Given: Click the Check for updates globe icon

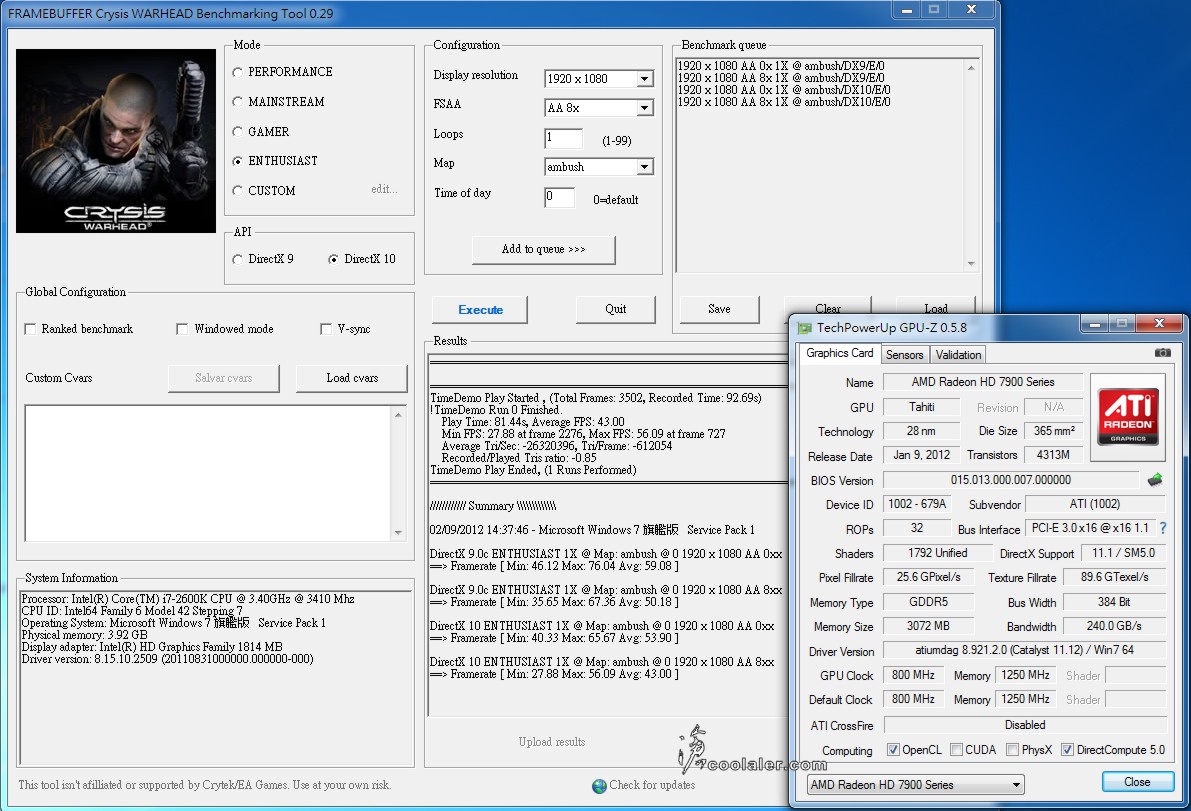Looking at the screenshot, I should coord(599,786).
